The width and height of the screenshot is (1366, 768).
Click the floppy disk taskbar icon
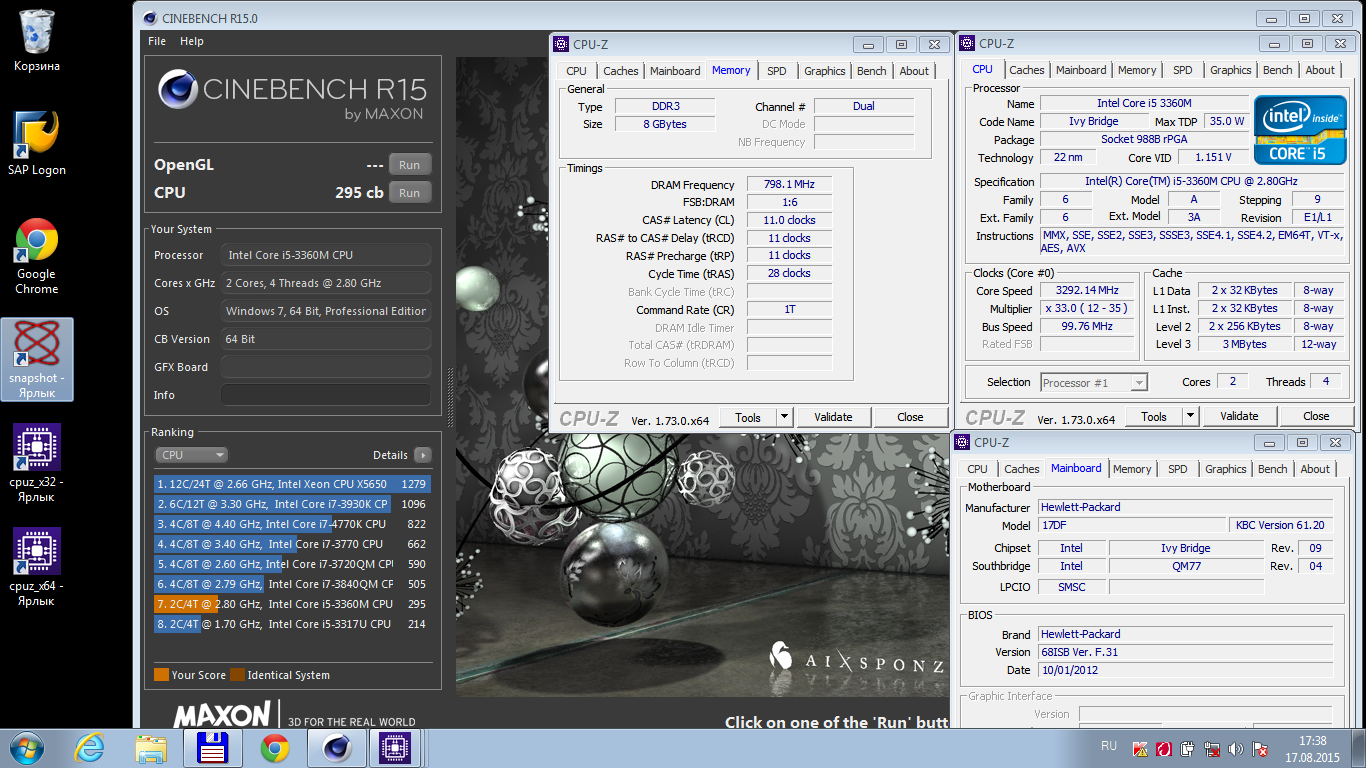click(213, 748)
